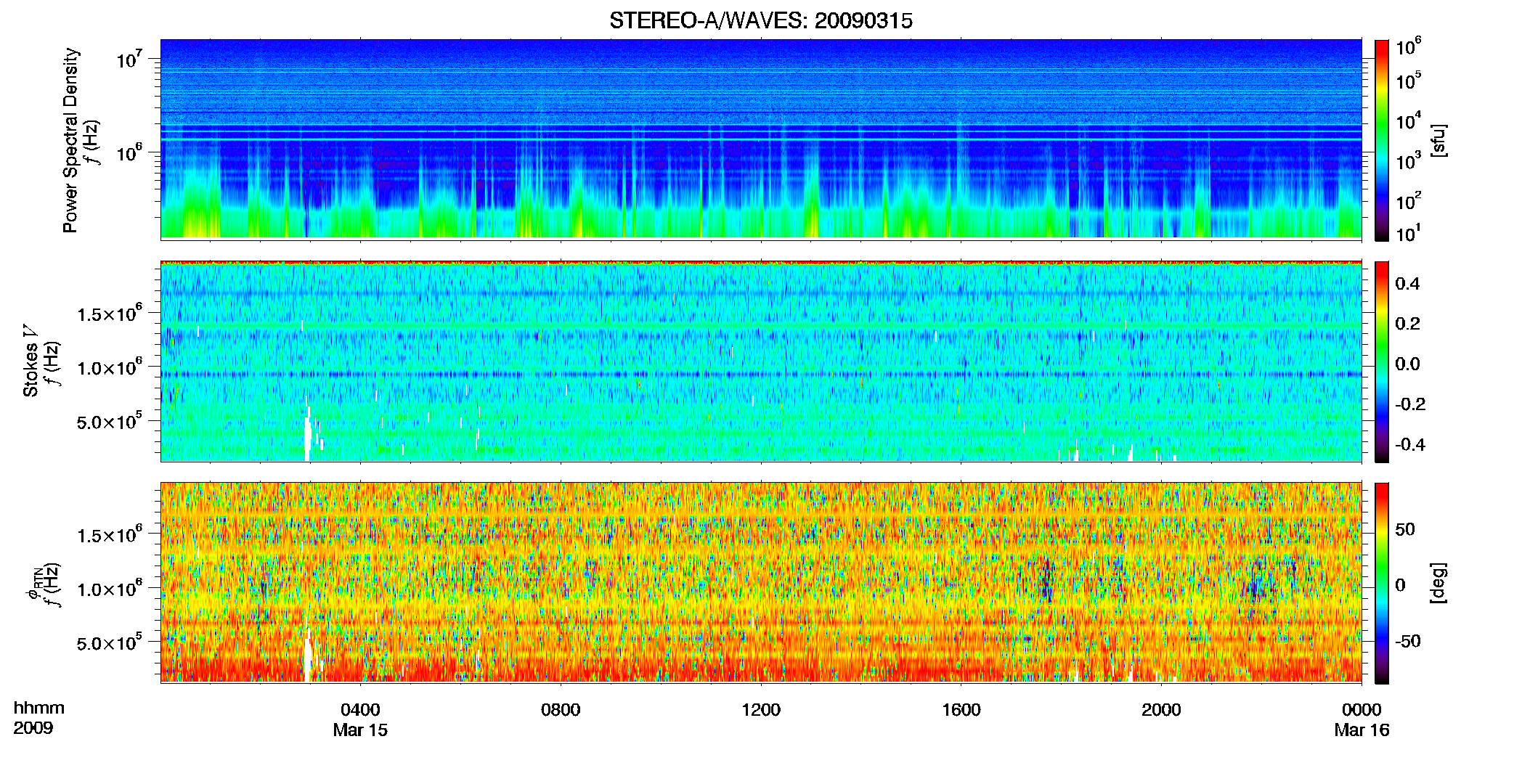The image size is (1522, 784).
Task: Click the hhmm time format label
Action: pos(38,709)
